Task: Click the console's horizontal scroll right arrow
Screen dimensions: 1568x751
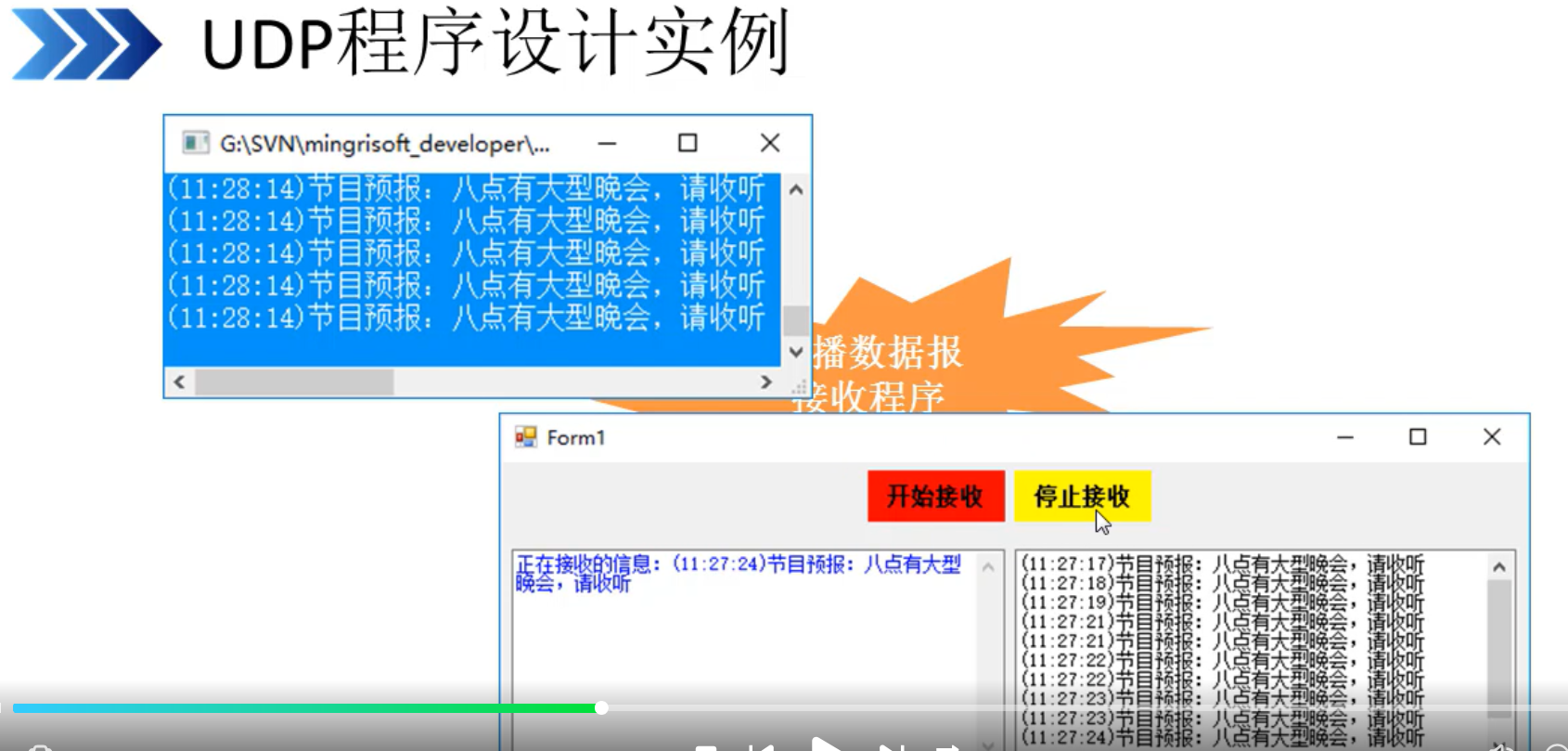Action: click(x=765, y=382)
